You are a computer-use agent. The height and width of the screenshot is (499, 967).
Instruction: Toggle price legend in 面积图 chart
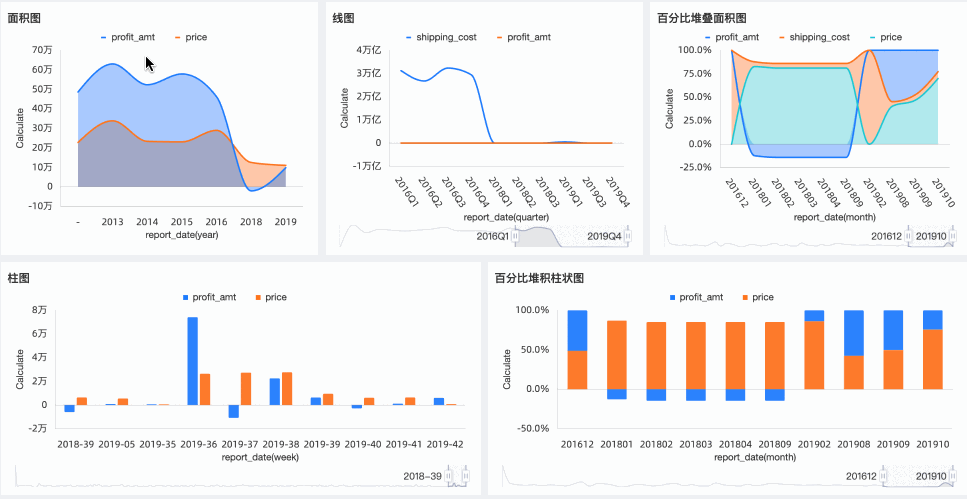coord(191,37)
